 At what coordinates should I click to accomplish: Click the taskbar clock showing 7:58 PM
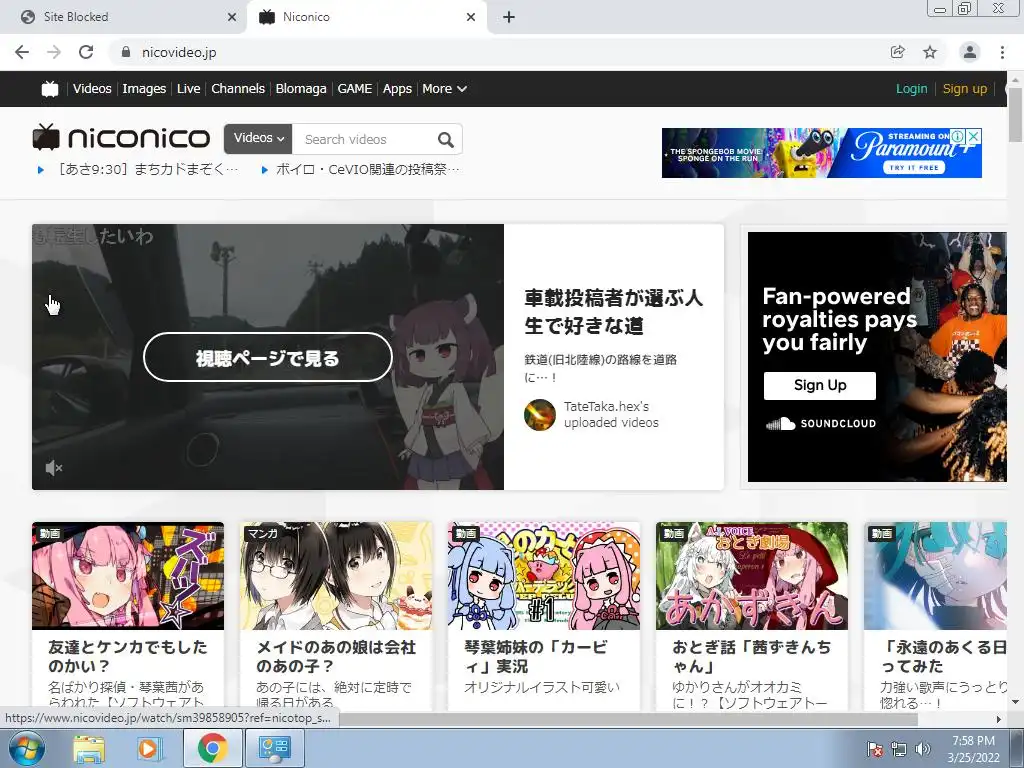pos(973,749)
